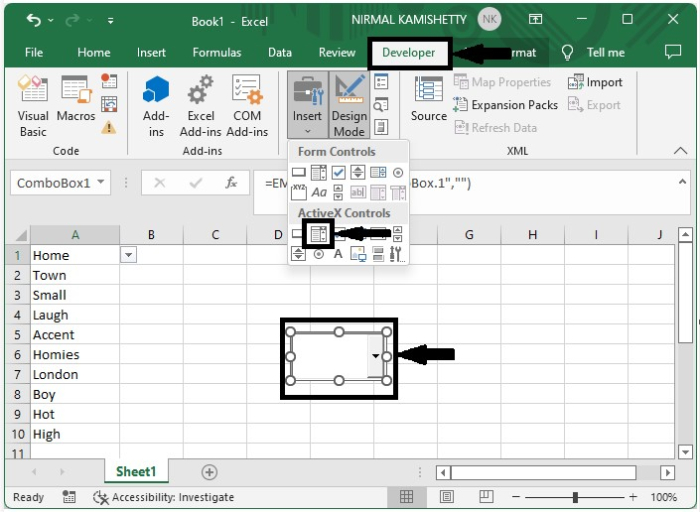
Task: Select ActiveX Spin Button control
Action: (298, 254)
